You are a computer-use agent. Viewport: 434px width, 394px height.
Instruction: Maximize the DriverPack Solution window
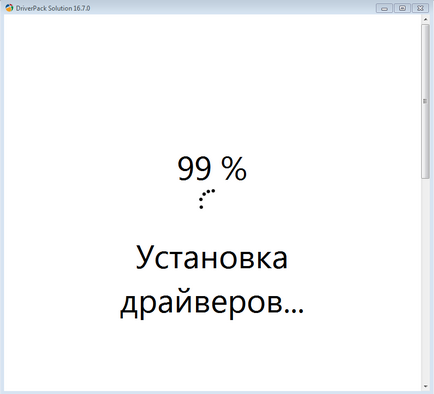[402, 8]
